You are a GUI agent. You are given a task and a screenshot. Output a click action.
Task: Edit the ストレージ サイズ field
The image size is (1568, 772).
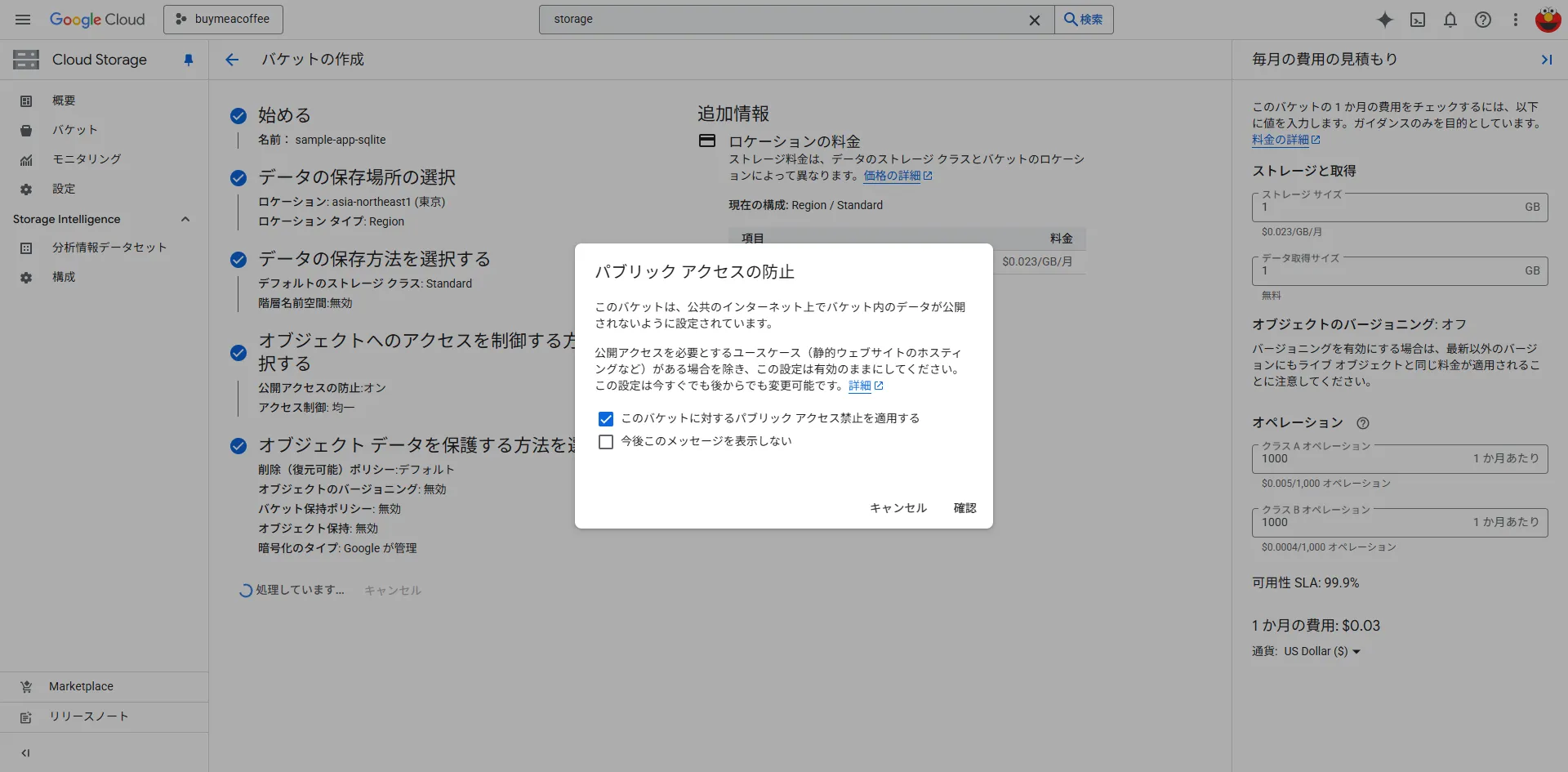(1400, 207)
